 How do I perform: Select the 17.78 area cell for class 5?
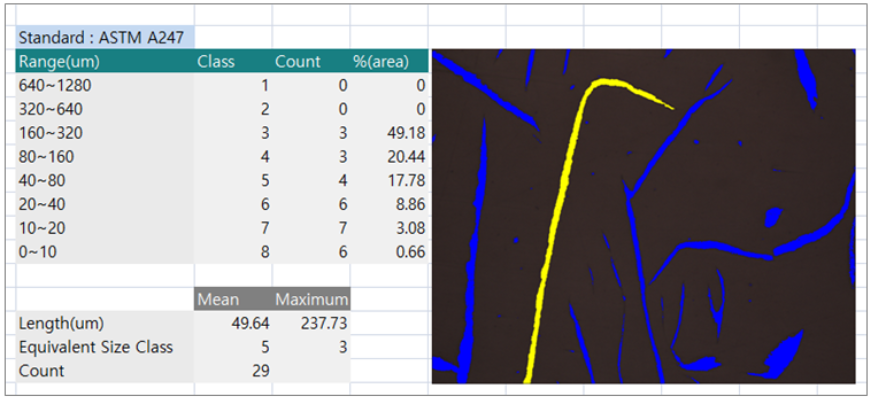coord(389,181)
